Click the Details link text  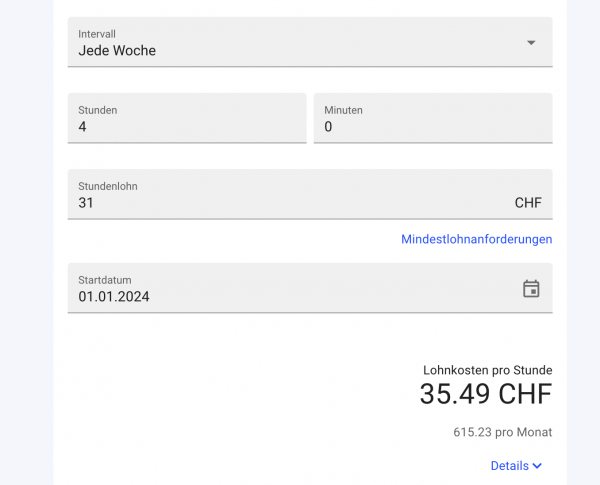[x=509, y=466]
